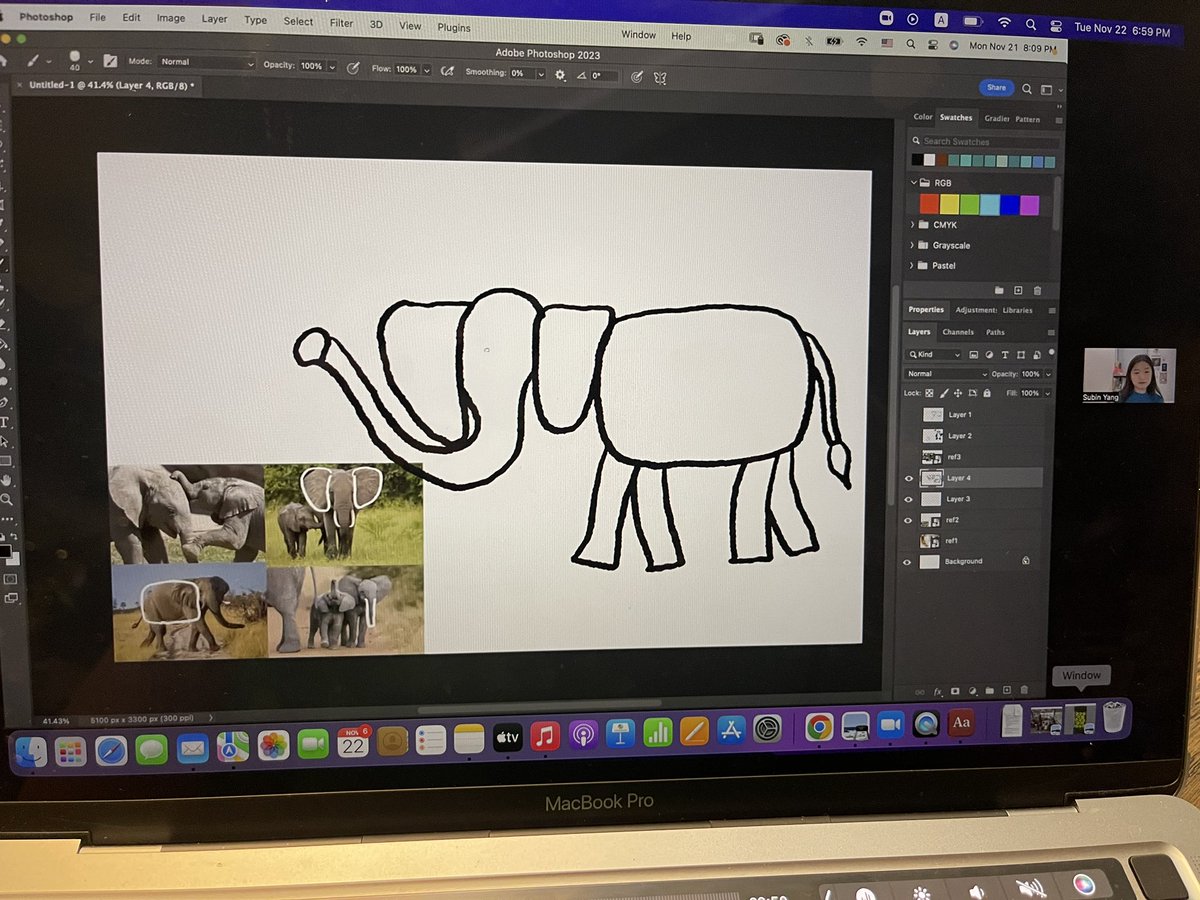Open Google Chrome from the Dock

820,729
